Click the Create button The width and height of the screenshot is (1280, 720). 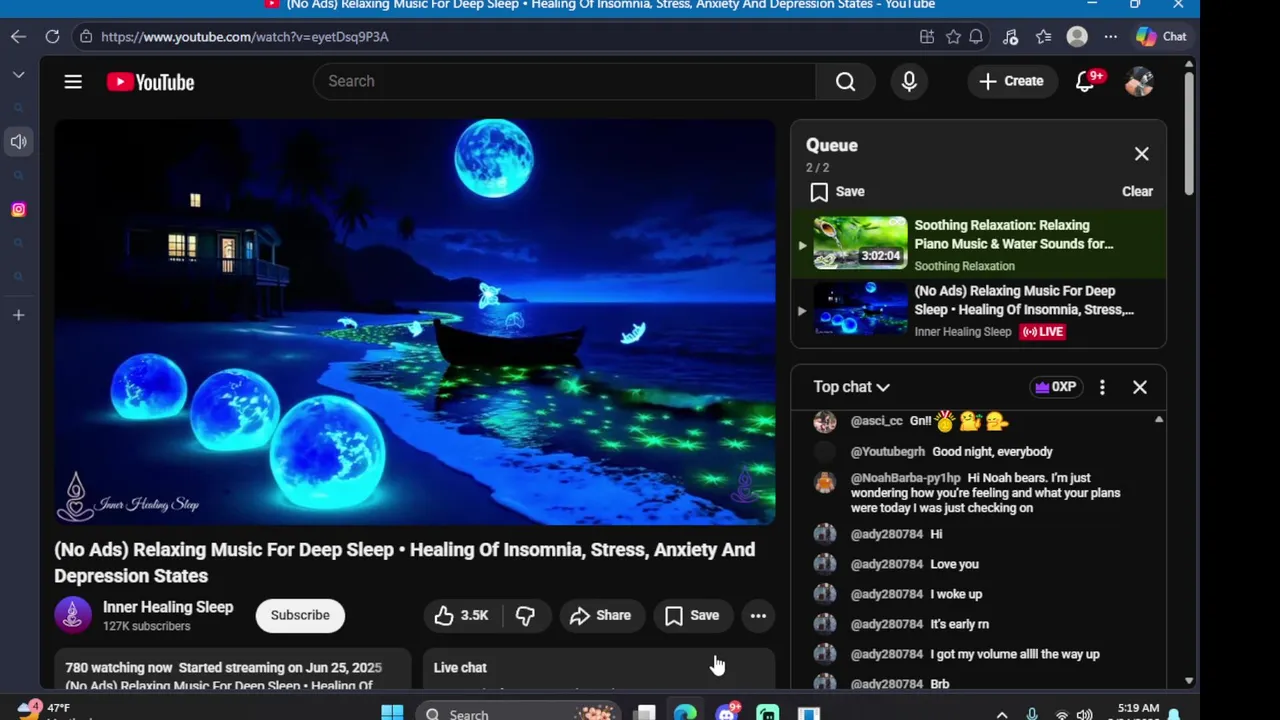pyautogui.click(x=1011, y=81)
